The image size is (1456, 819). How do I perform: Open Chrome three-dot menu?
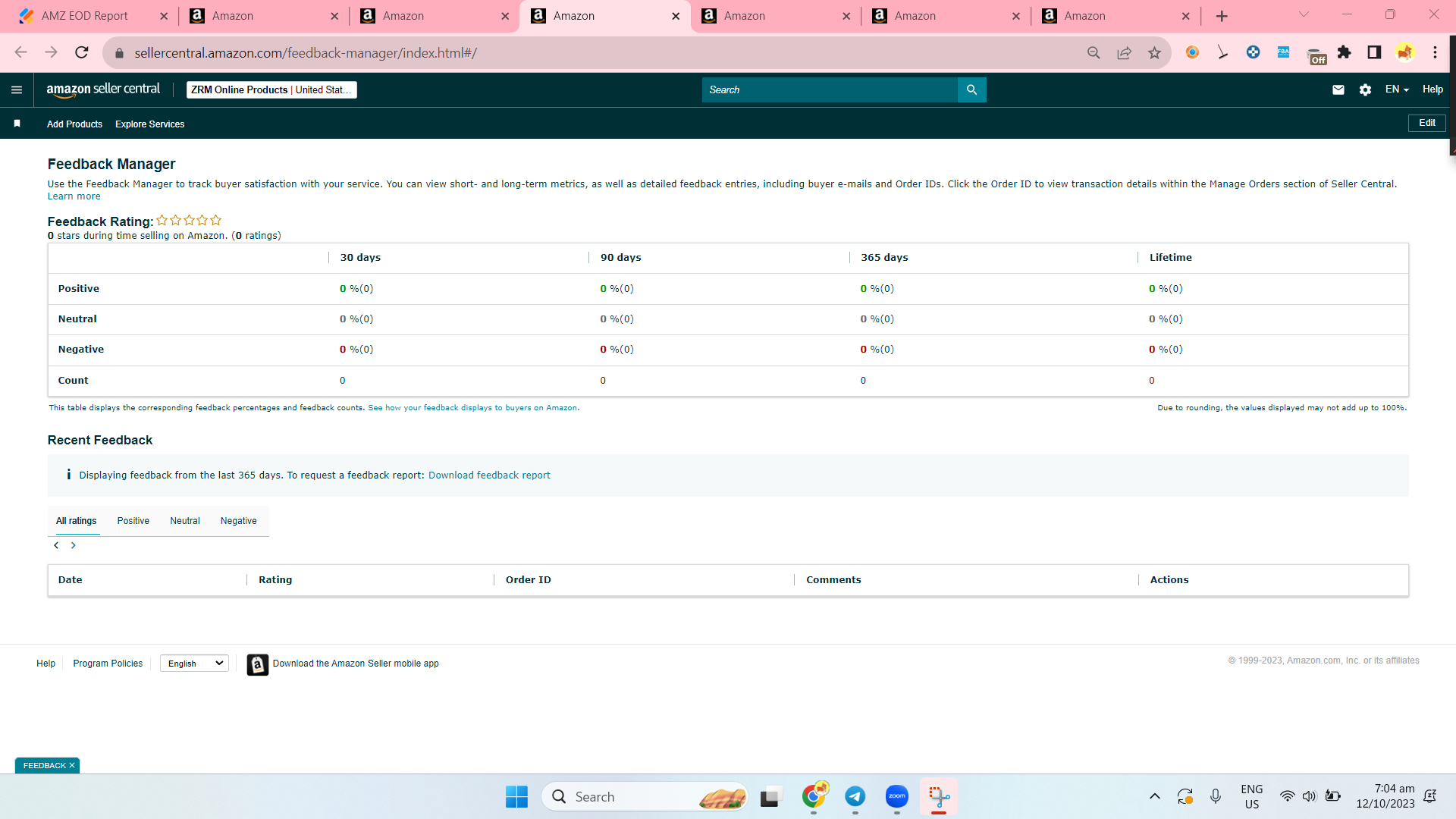(x=1435, y=52)
